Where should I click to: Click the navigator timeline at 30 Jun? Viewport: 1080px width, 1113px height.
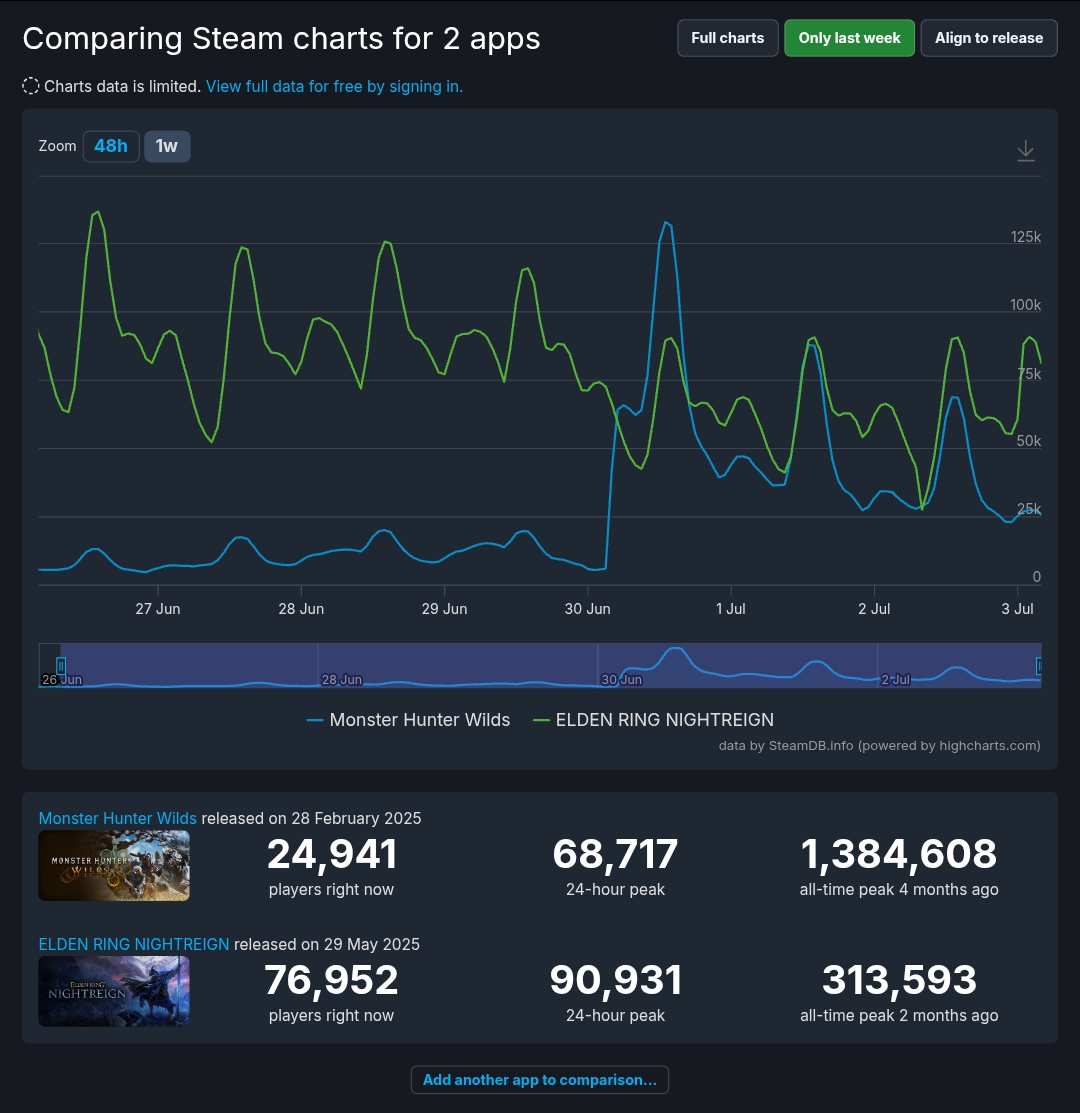tap(622, 679)
